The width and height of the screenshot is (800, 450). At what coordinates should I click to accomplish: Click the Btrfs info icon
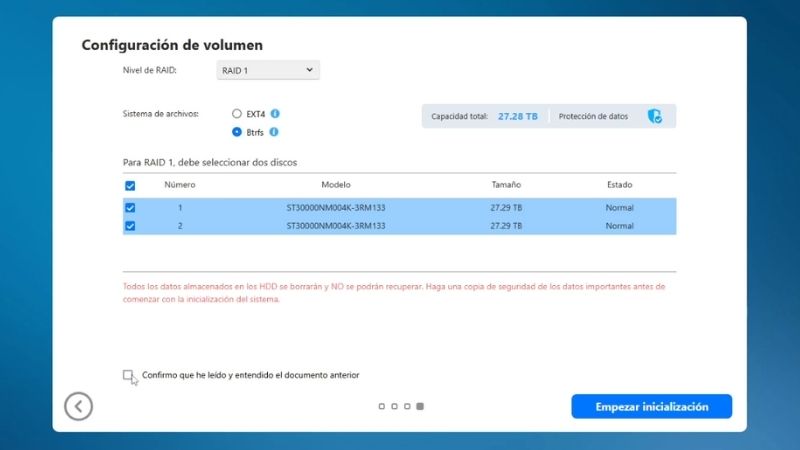pyautogui.click(x=274, y=132)
